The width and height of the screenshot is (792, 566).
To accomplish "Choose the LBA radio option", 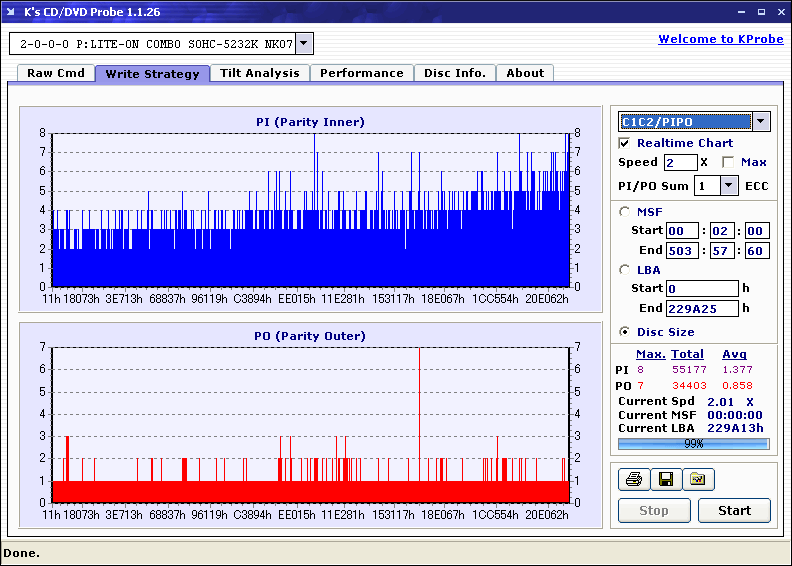I will click(x=625, y=270).
